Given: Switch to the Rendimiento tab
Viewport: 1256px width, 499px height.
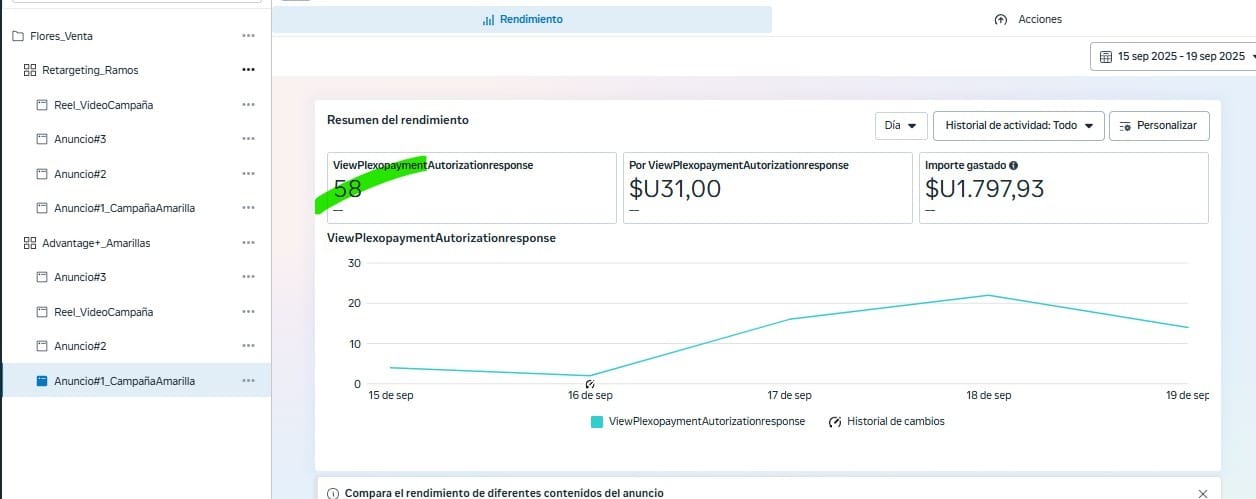Looking at the screenshot, I should tap(522, 19).
